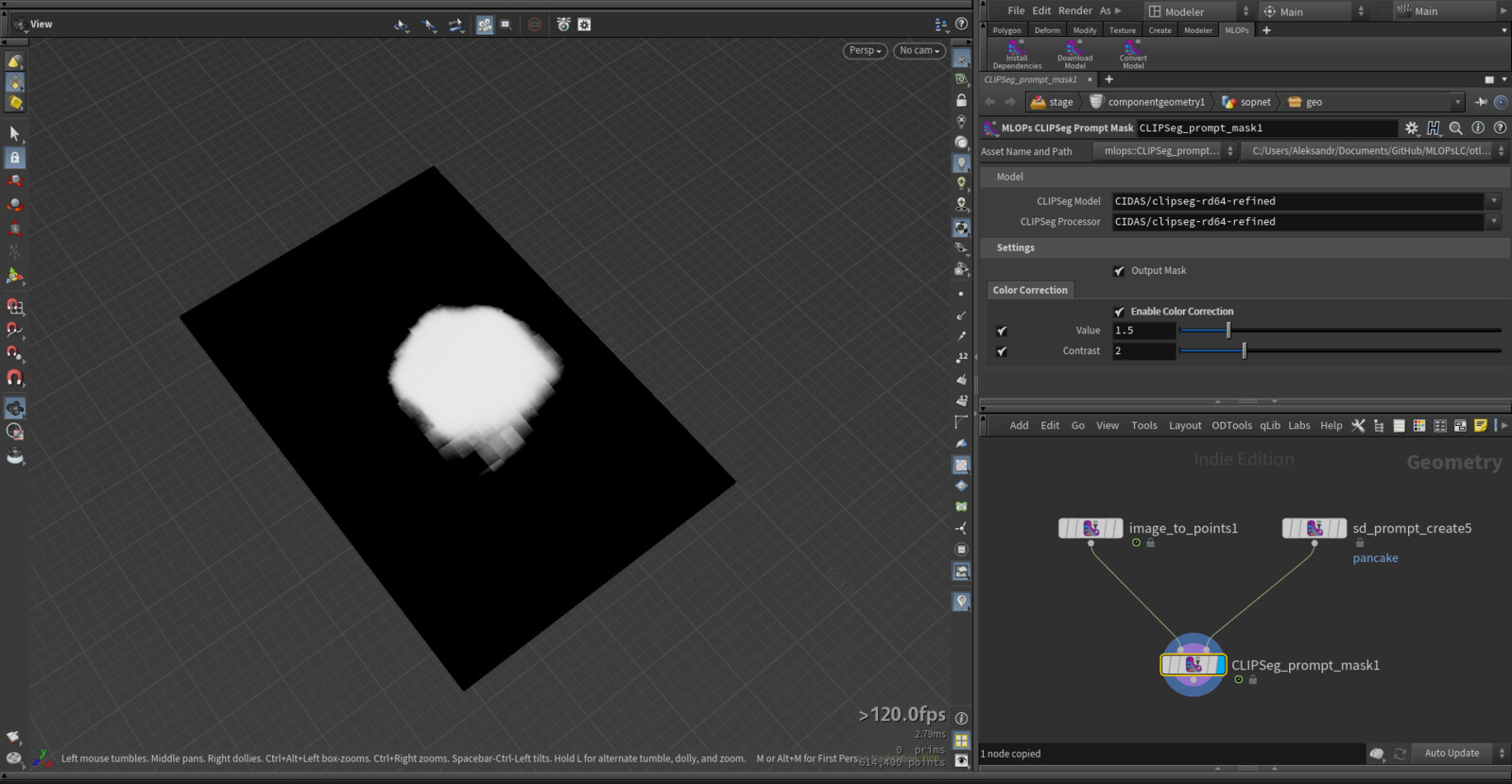The width and height of the screenshot is (1512, 784).
Task: Open the Render menu
Action: 1074,10
